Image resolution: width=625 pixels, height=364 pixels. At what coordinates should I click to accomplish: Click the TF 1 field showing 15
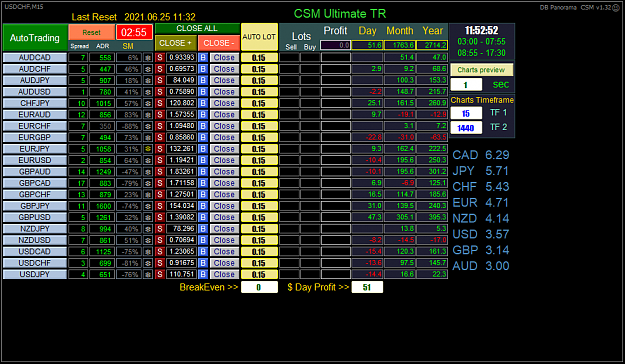(466, 113)
